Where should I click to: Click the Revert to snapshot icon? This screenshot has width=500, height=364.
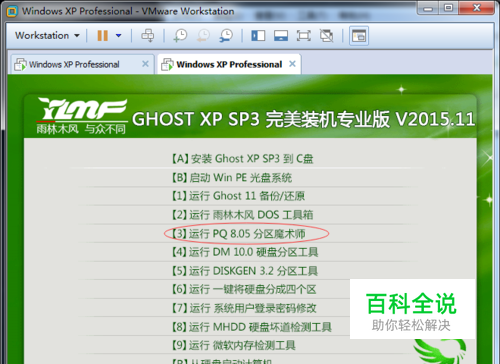[x=203, y=35]
